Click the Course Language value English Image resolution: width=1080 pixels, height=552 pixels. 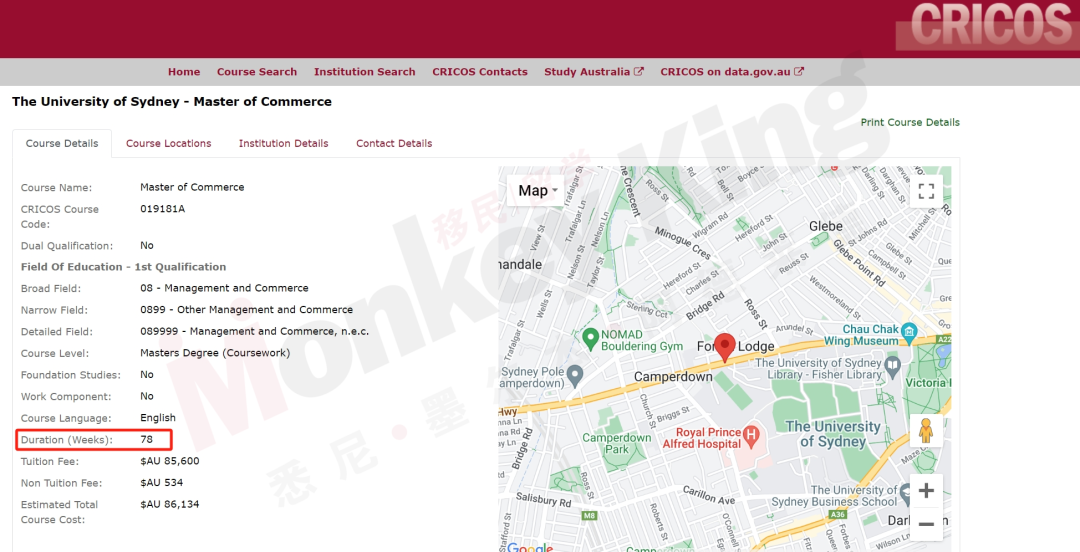point(158,418)
